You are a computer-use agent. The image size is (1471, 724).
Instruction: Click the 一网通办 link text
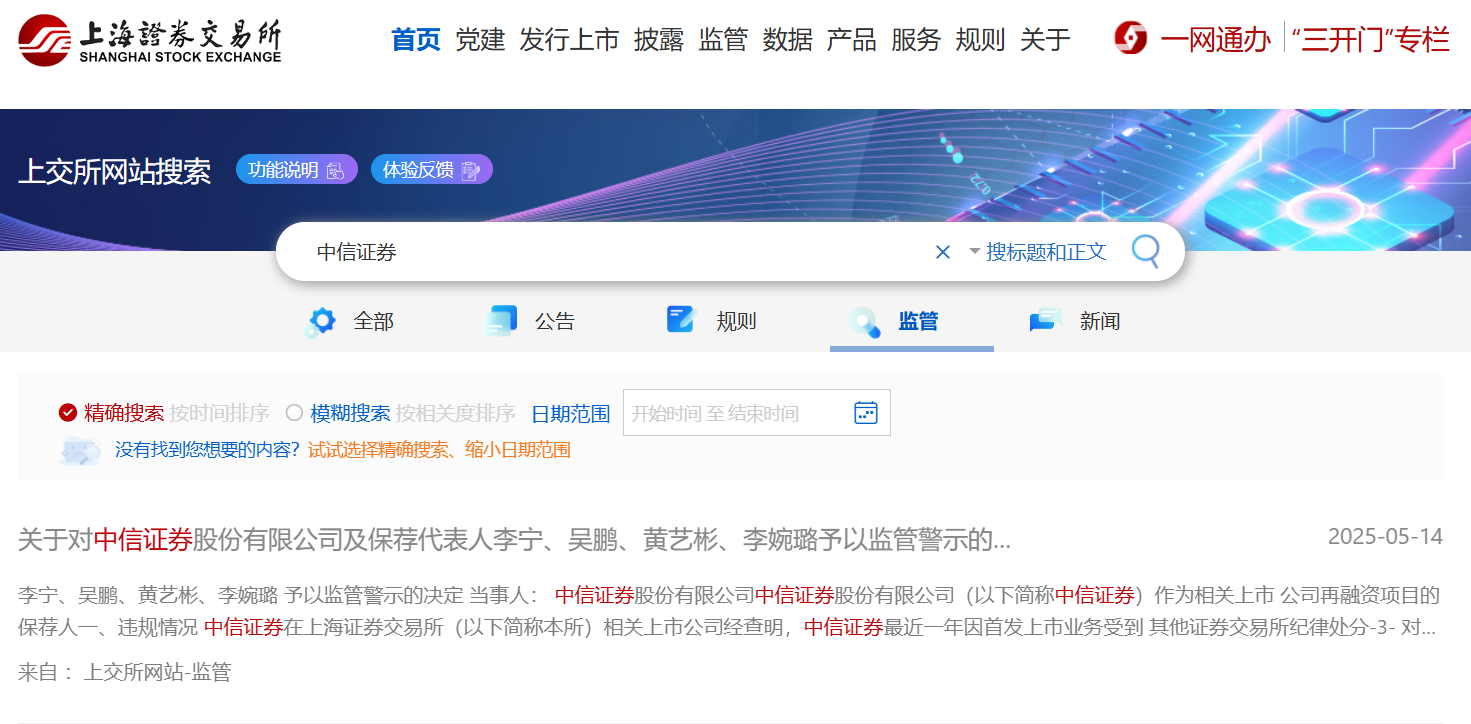[x=1216, y=40]
